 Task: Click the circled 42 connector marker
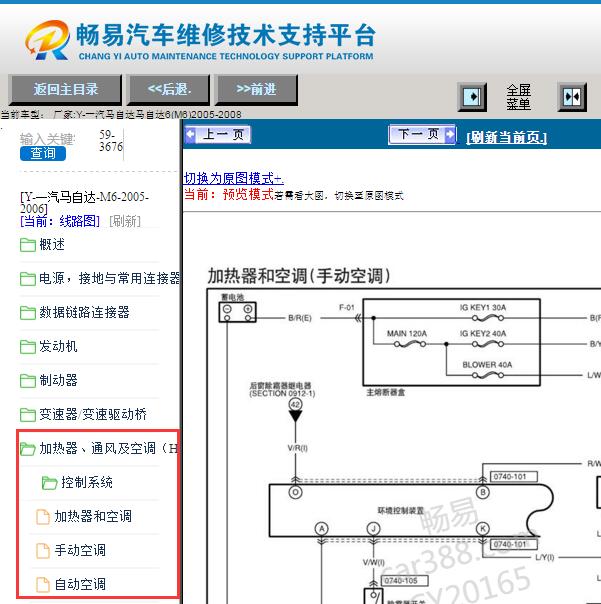tap(295, 404)
